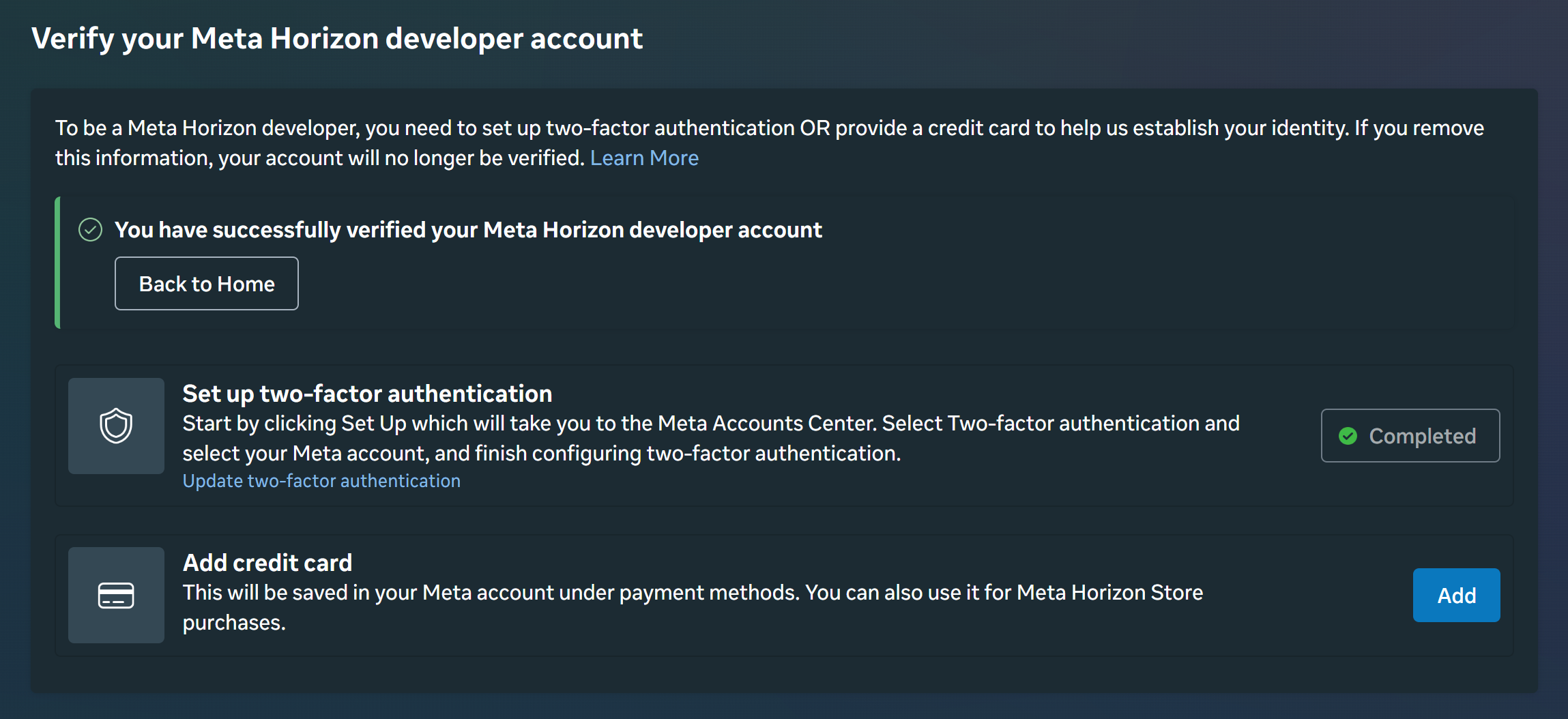The image size is (1568, 719).
Task: Click the Back to Home button
Action: (207, 284)
